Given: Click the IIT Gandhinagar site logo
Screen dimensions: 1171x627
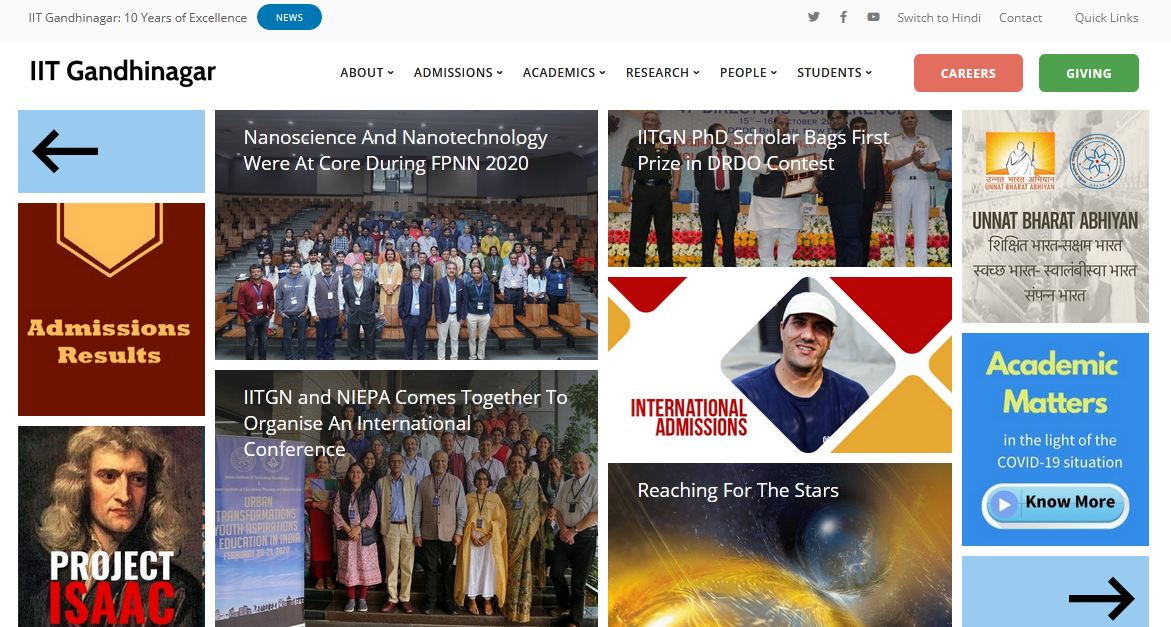Looking at the screenshot, I should [x=122, y=72].
